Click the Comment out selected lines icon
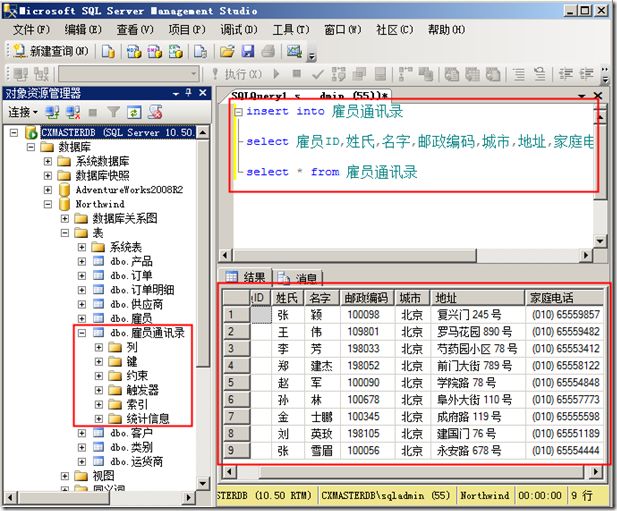The image size is (617, 511). pos(519,74)
